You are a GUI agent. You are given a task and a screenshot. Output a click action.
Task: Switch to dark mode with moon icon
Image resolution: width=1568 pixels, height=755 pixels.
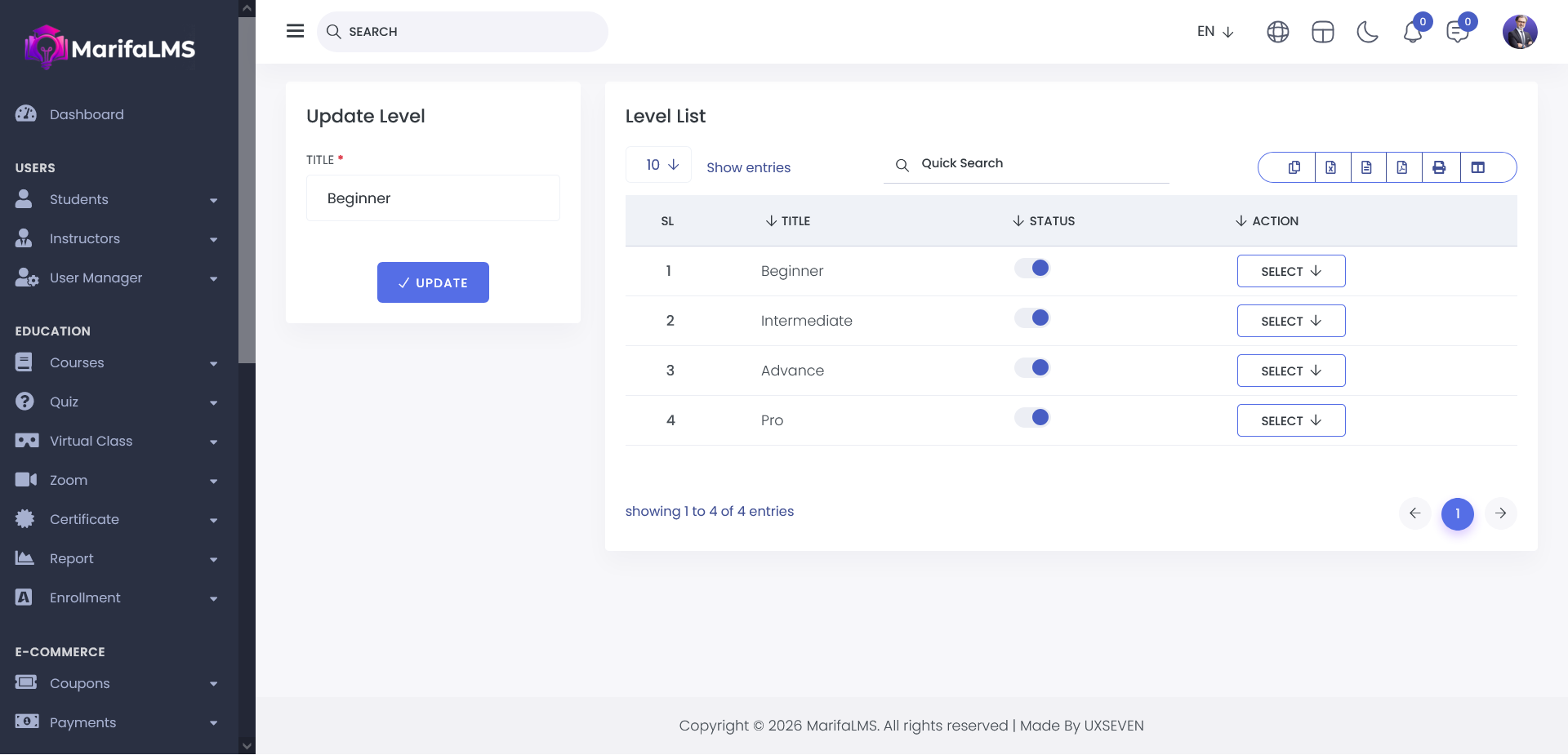[x=1367, y=32]
